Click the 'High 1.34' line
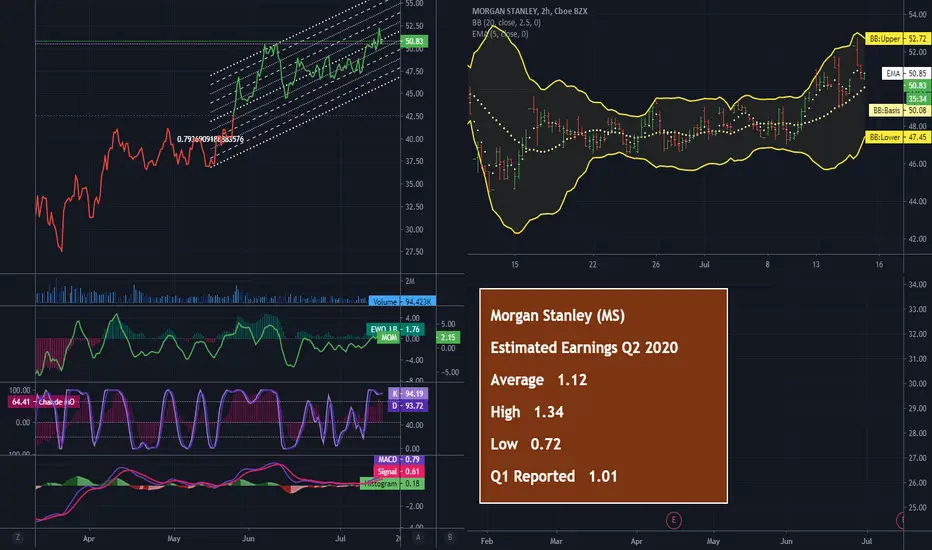 tap(527, 412)
